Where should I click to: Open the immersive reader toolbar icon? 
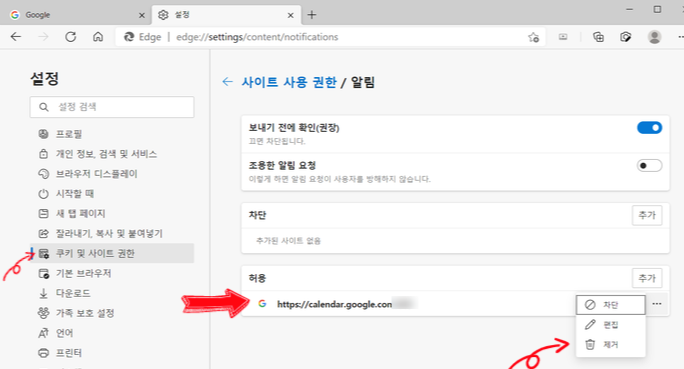click(563, 37)
